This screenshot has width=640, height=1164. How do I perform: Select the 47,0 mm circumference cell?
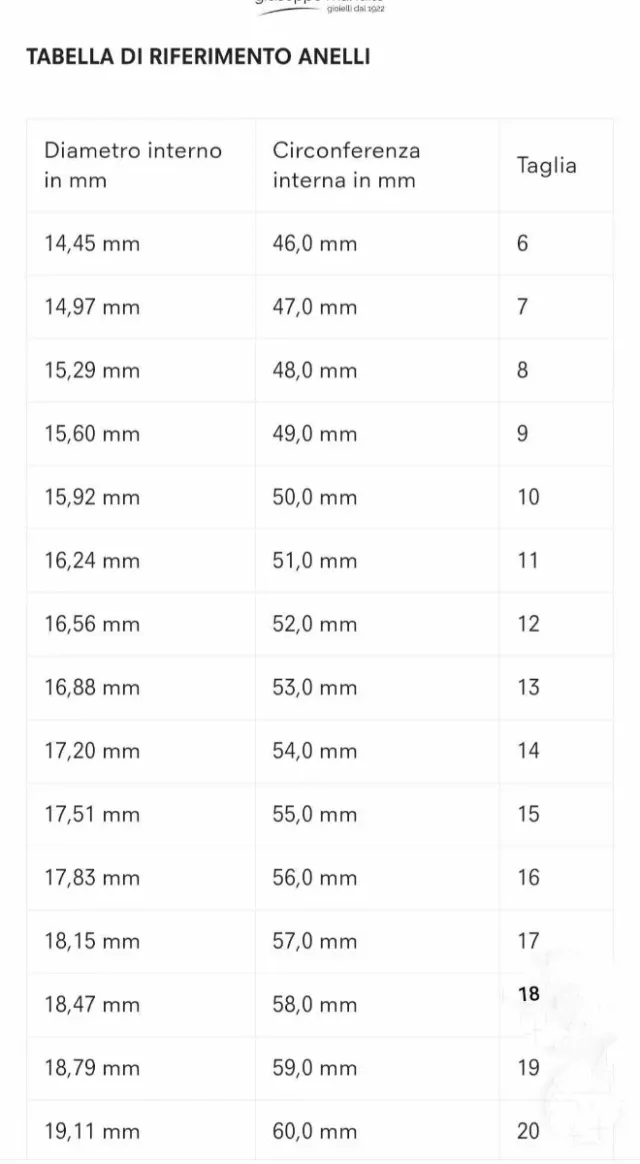[x=314, y=307]
